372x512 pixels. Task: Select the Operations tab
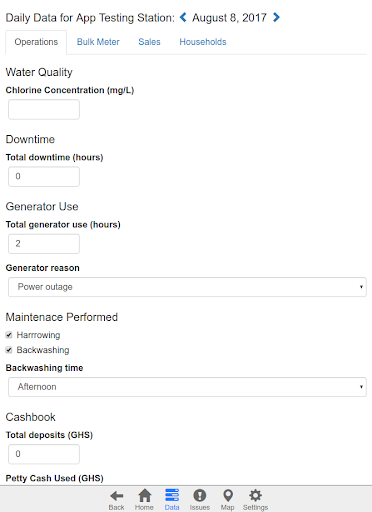pos(36,42)
